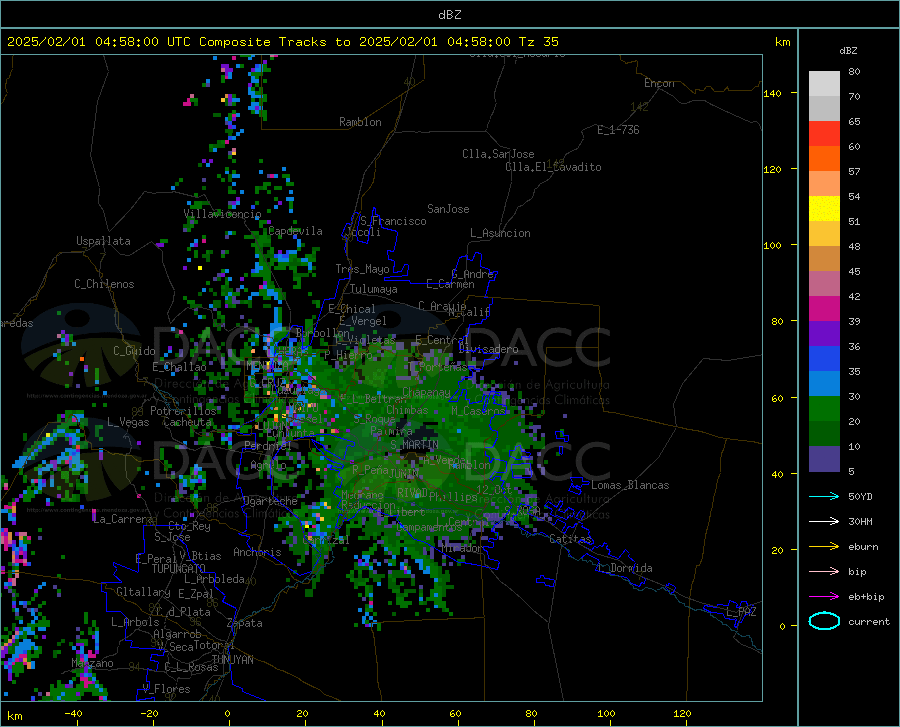Click the S_Francisco place label

[393, 221]
